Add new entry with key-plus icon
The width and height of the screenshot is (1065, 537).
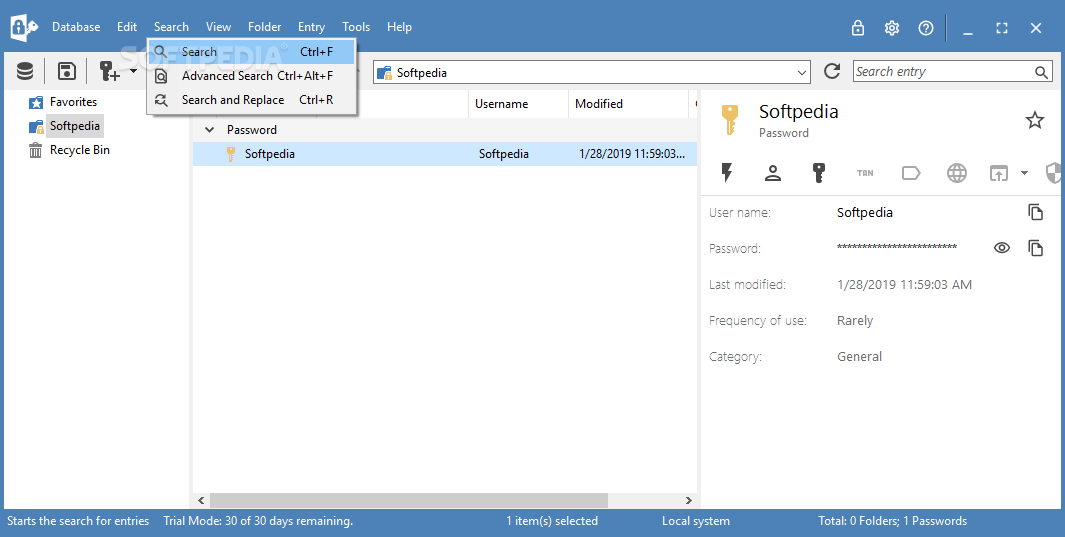click(109, 71)
